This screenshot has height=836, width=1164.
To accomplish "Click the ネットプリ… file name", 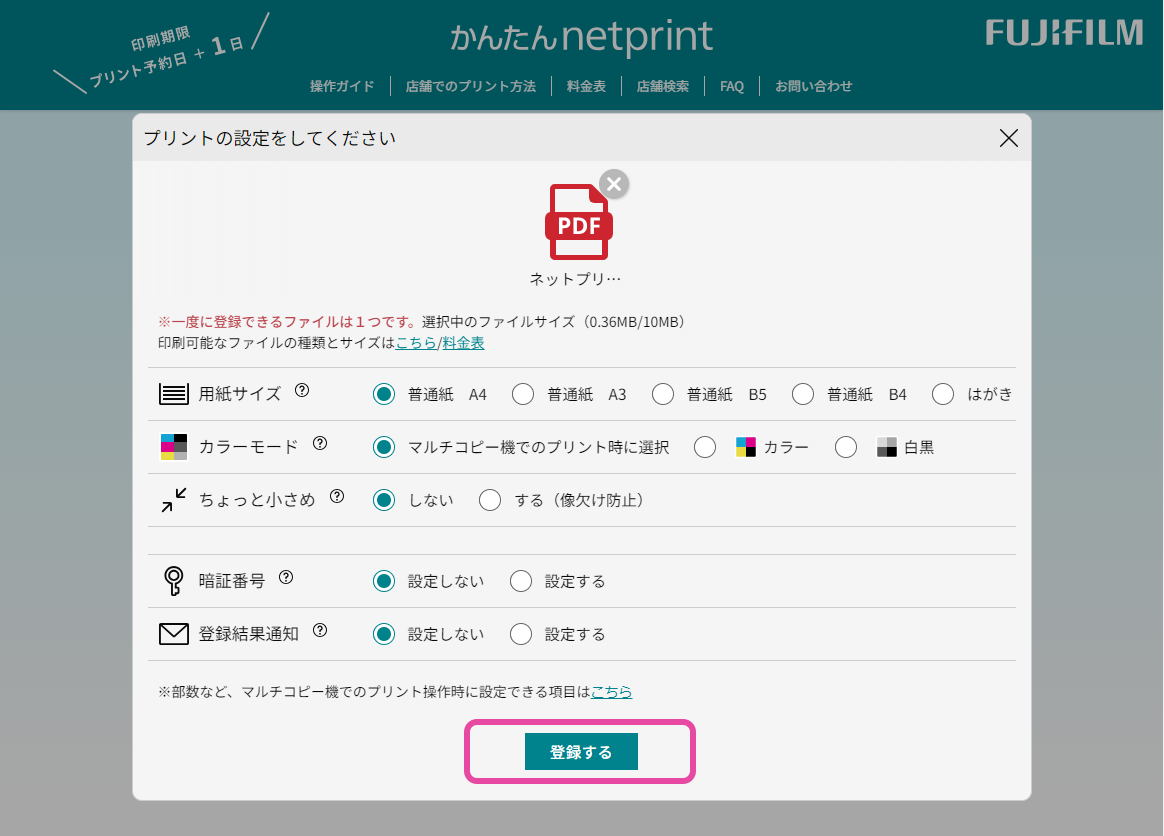I will pos(575,278).
